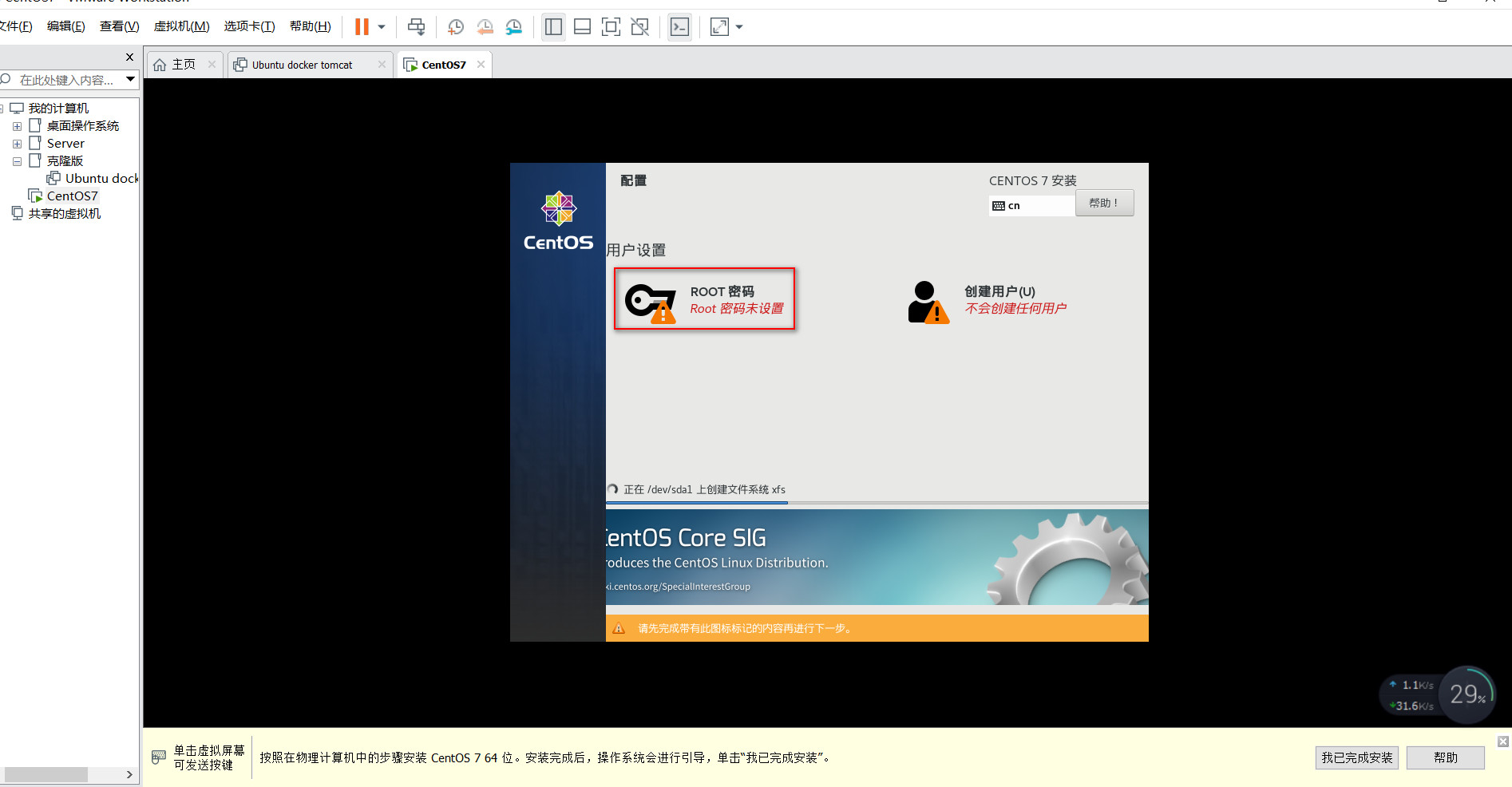1512x787 pixels.
Task: Open the stretch display dropdown arrow
Action: point(739,27)
